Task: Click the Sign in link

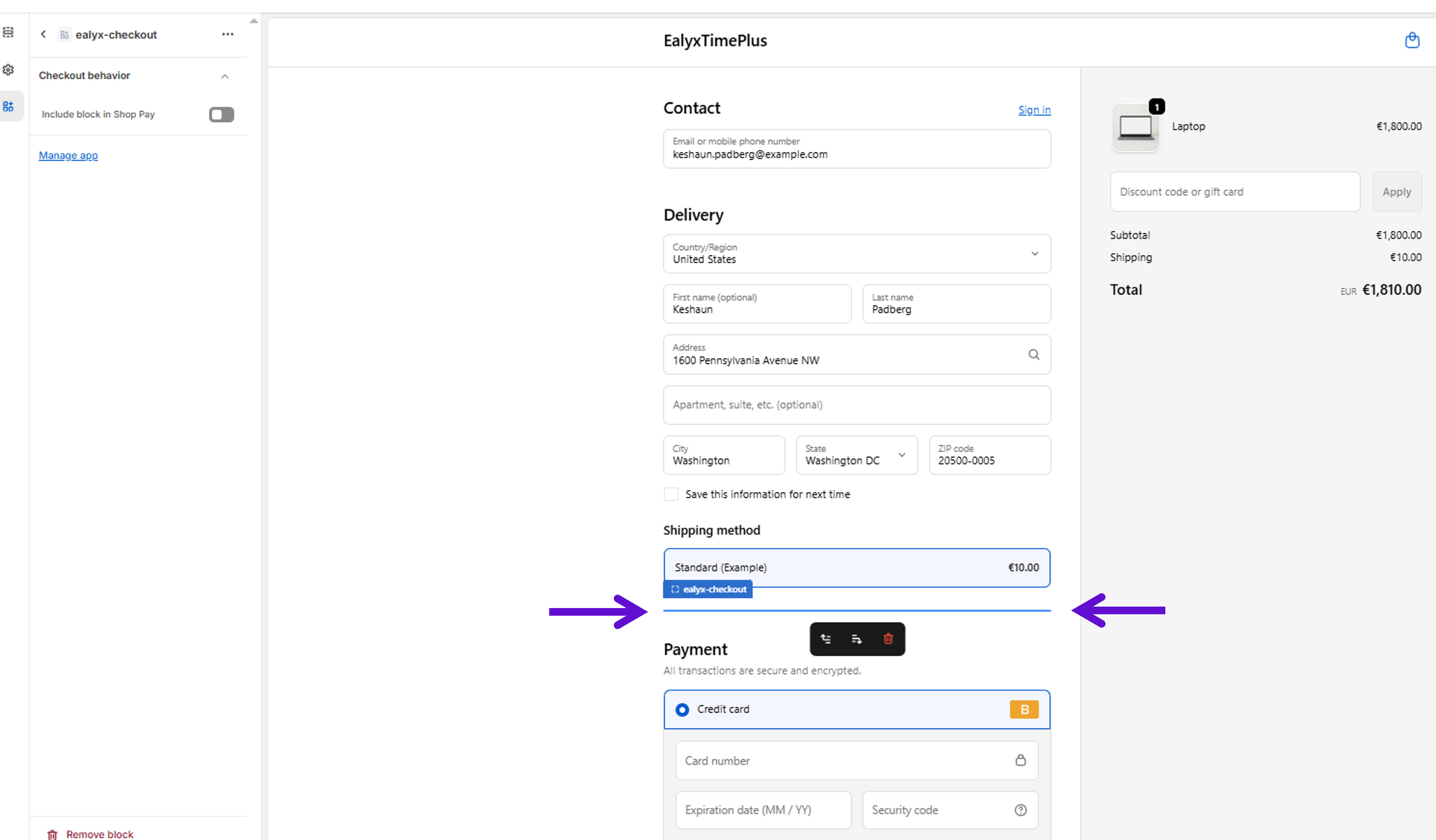Action: tap(1034, 110)
